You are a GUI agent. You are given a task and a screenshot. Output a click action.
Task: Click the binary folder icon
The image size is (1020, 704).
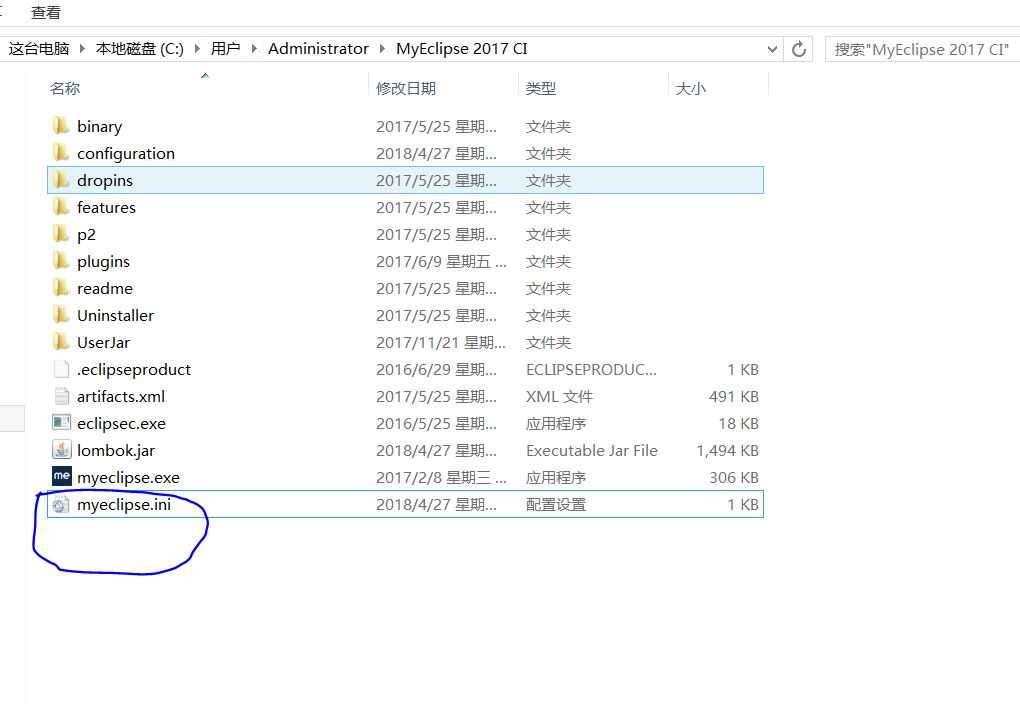pyautogui.click(x=60, y=126)
